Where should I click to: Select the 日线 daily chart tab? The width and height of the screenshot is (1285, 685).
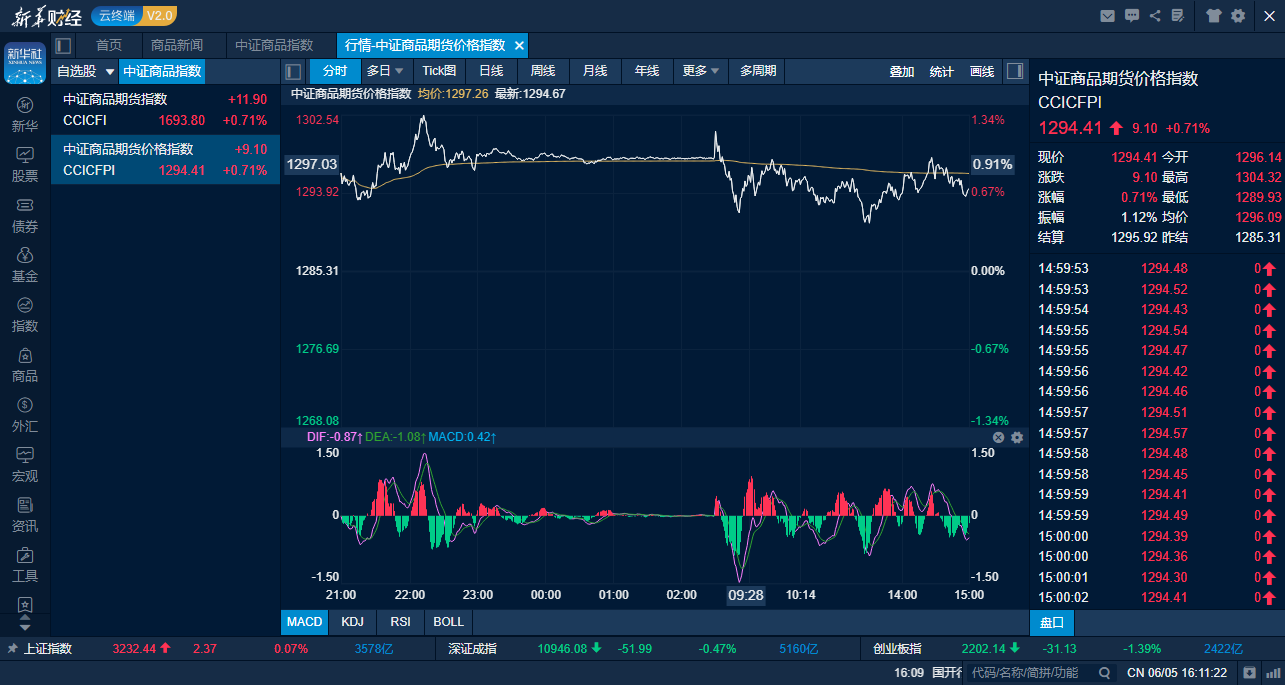(x=491, y=71)
